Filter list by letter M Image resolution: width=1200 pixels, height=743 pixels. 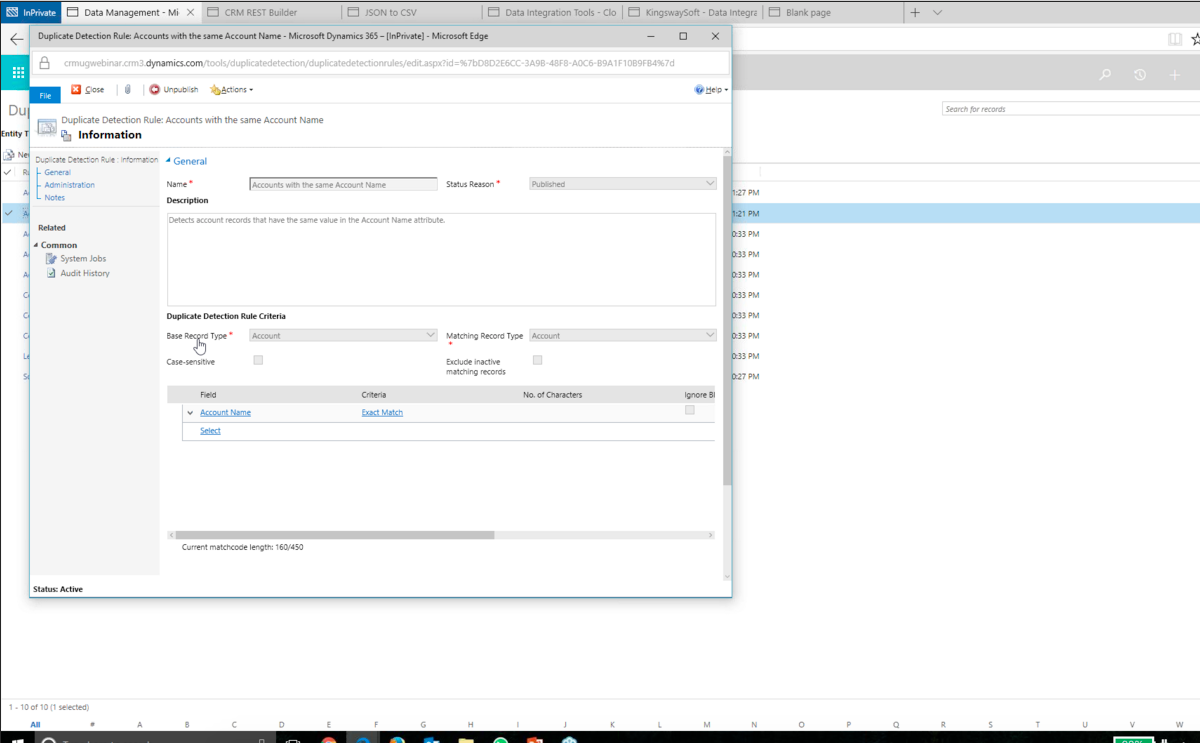tap(707, 725)
